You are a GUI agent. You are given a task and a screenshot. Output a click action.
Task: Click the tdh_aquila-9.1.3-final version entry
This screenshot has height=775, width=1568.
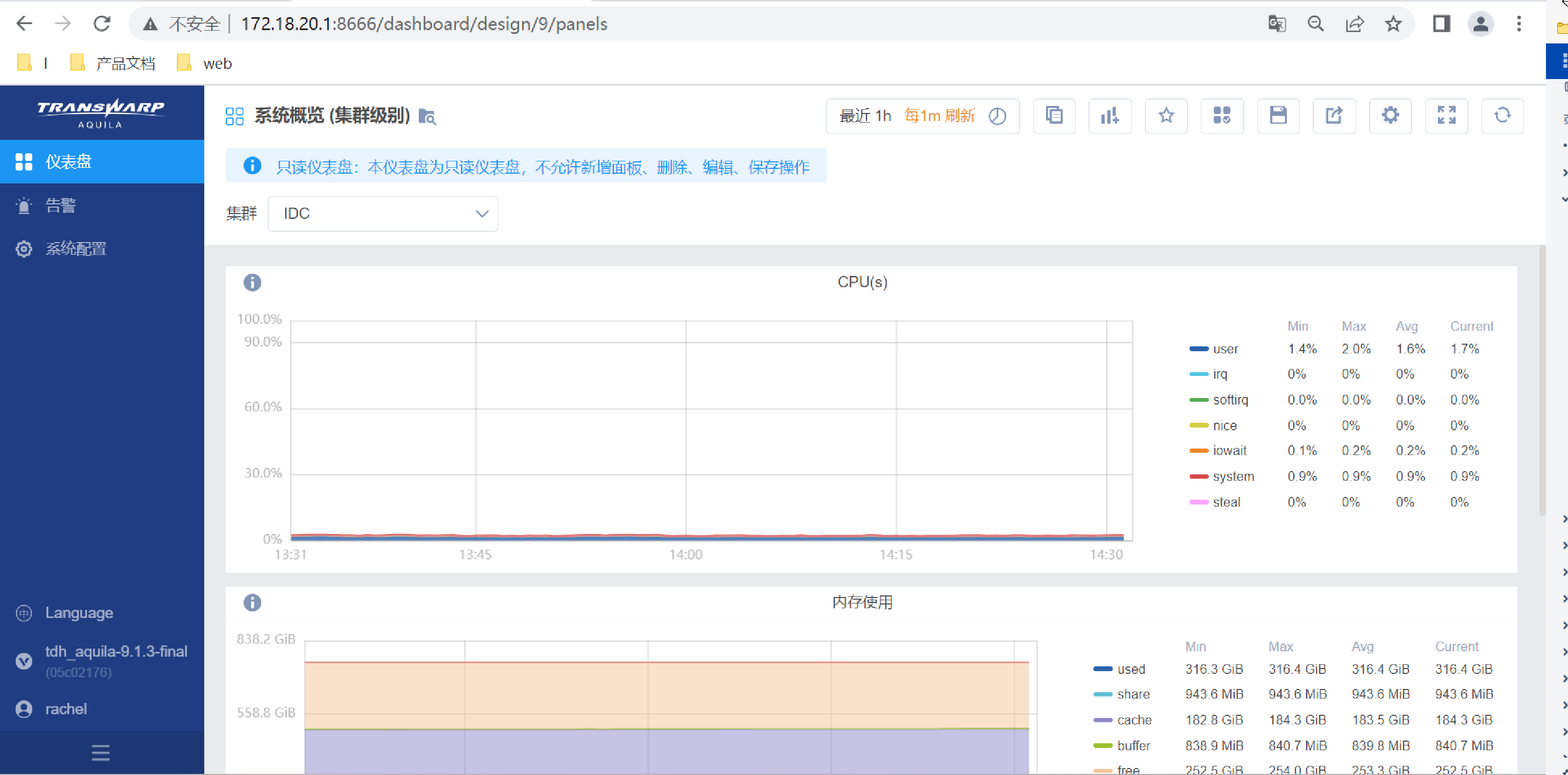101,660
